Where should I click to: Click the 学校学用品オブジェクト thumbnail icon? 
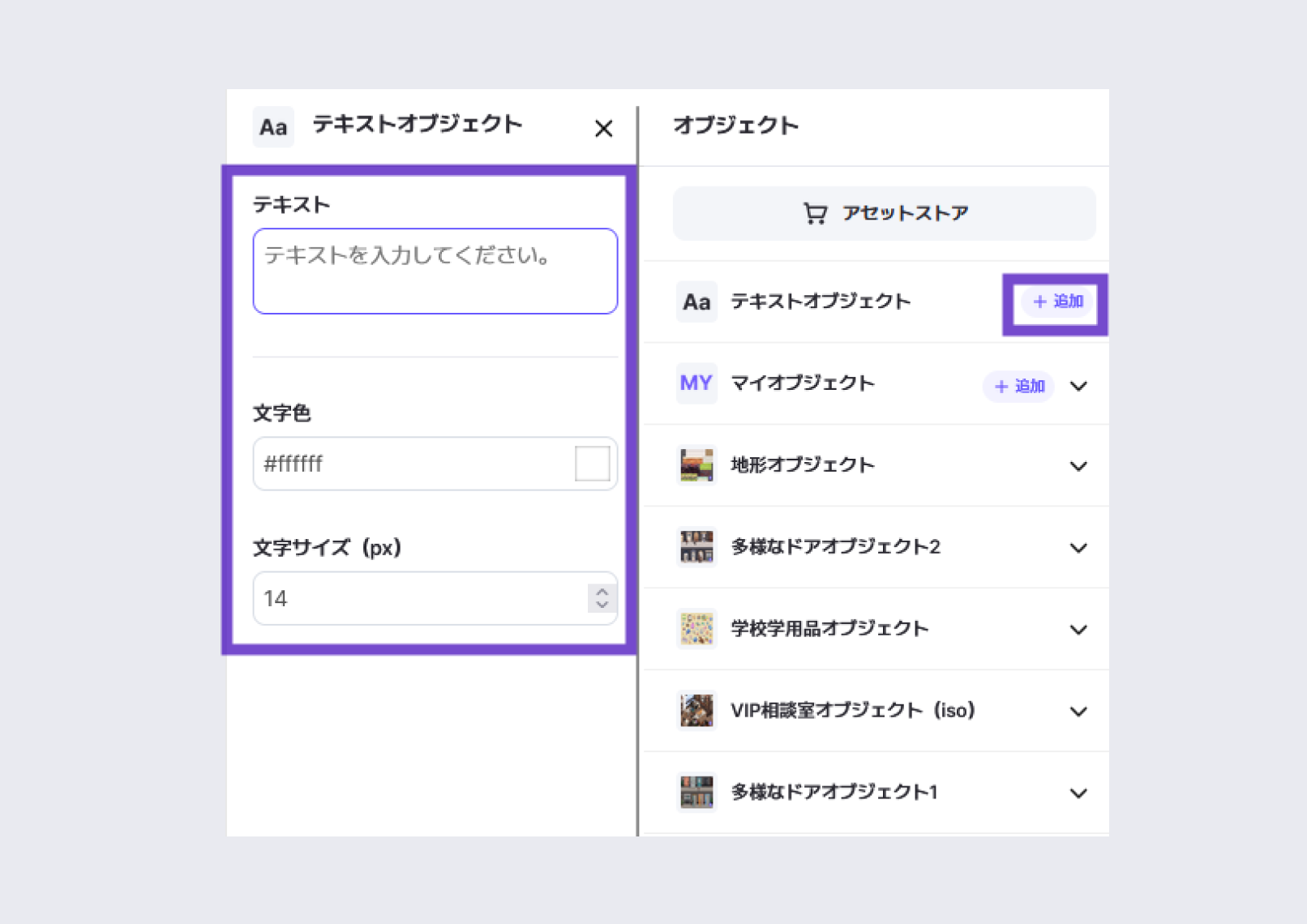[696, 629]
